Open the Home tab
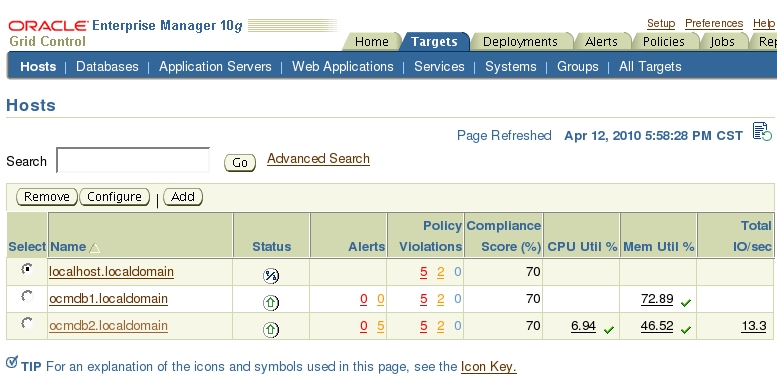Image resolution: width=777 pixels, height=389 pixels. (372, 42)
